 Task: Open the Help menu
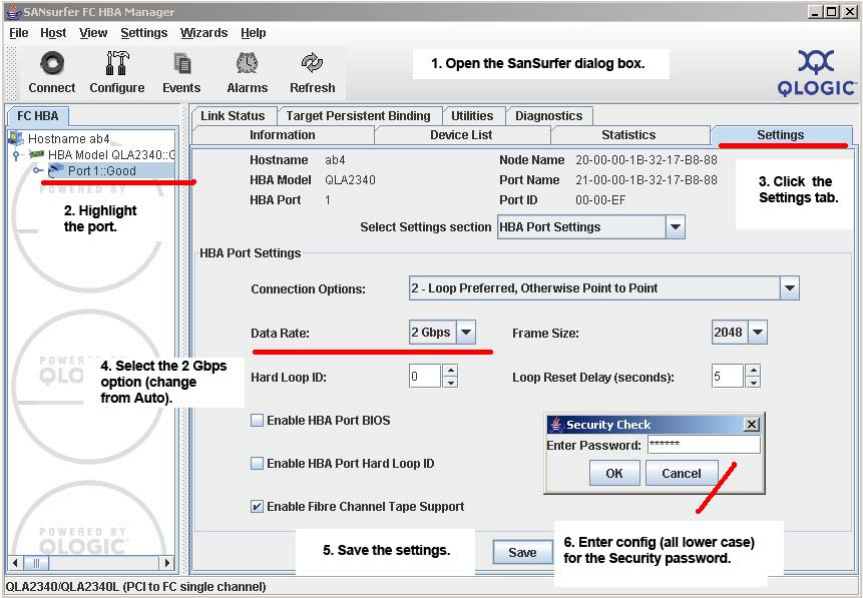coord(253,33)
